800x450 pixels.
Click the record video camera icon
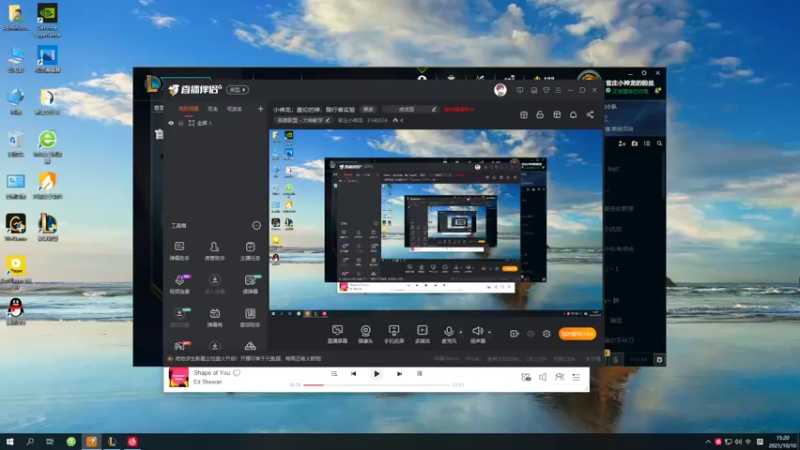pyautogui.click(x=514, y=334)
